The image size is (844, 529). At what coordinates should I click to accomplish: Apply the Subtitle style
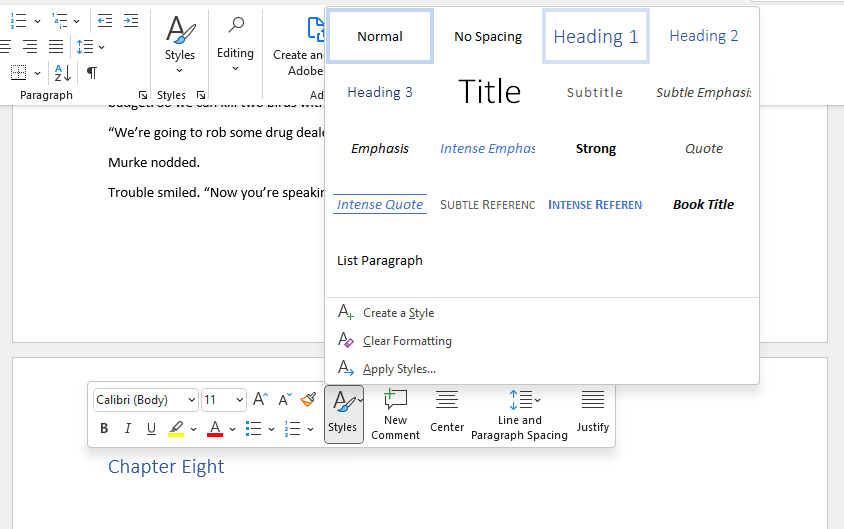(x=596, y=92)
